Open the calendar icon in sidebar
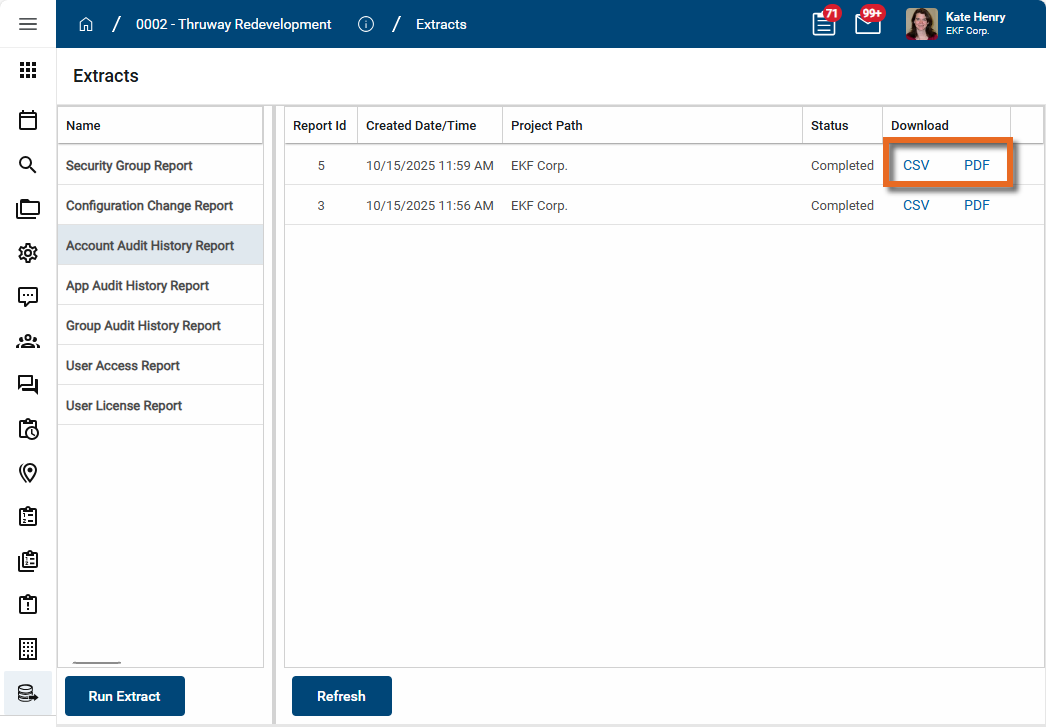The image size is (1046, 727). pos(28,120)
